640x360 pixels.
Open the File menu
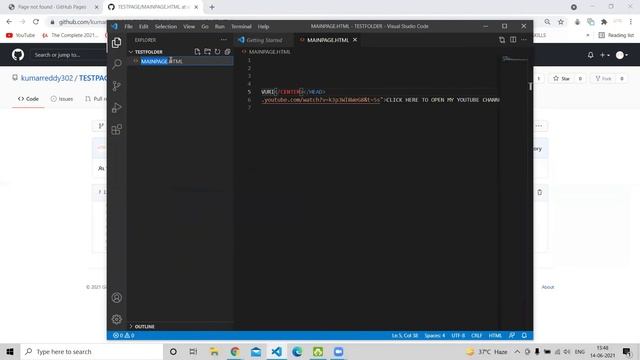pos(128,26)
